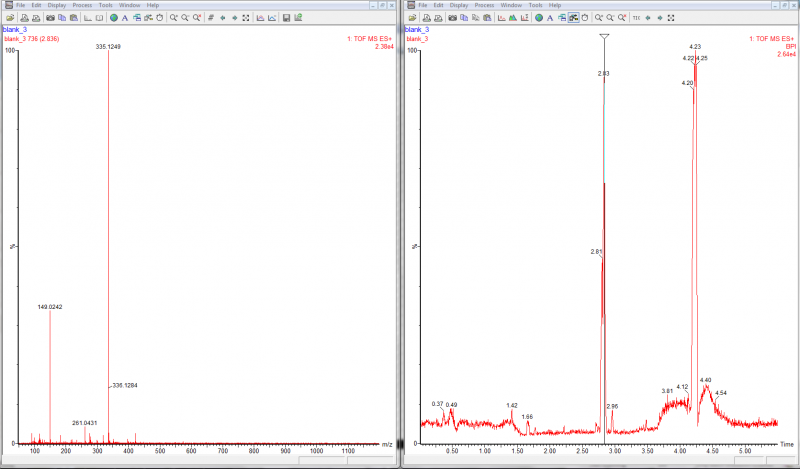Reset zoom icon in the Chromatogram window

pyautogui.click(x=622, y=18)
